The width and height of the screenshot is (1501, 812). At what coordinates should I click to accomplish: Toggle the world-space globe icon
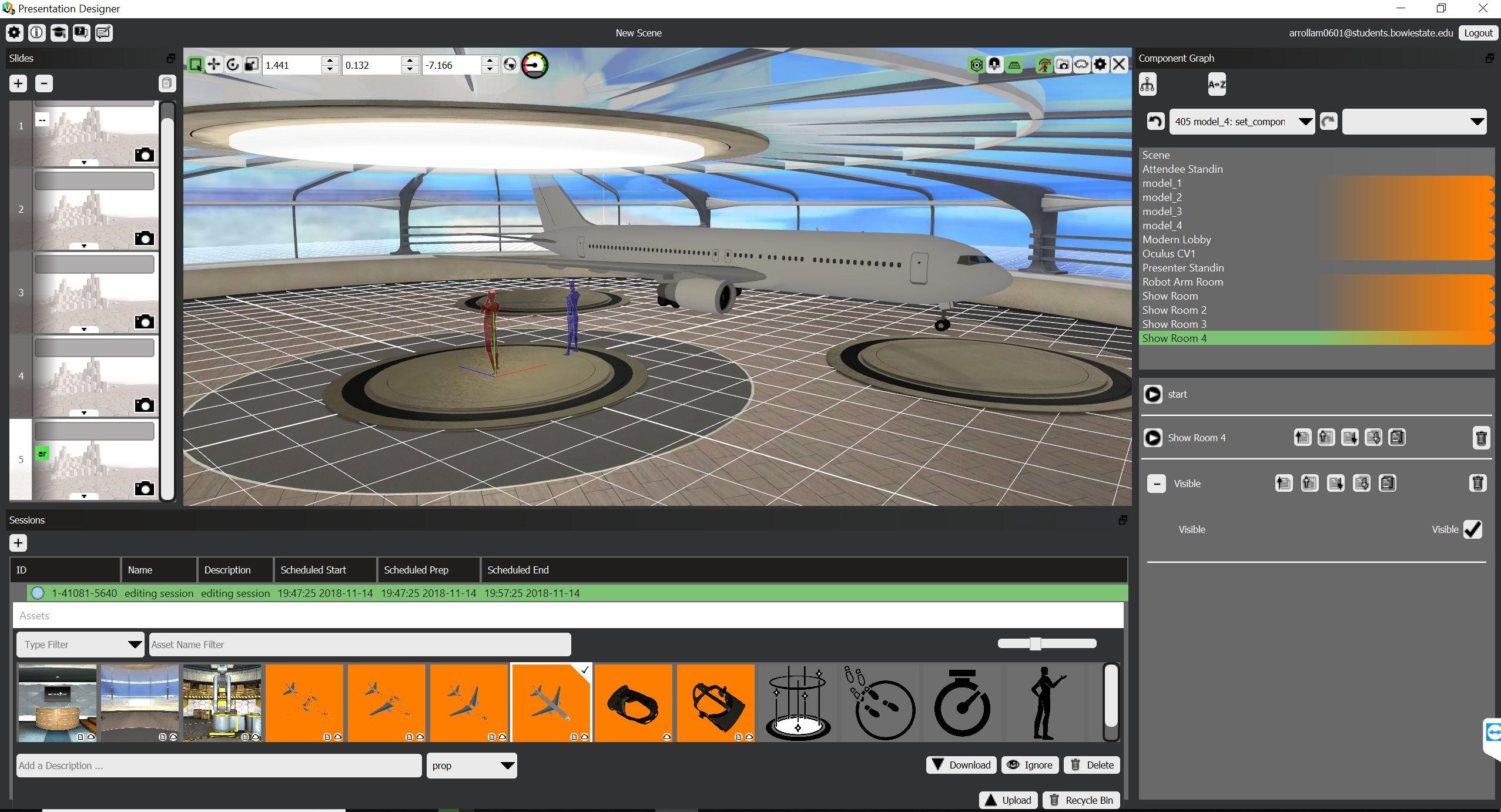(x=510, y=65)
